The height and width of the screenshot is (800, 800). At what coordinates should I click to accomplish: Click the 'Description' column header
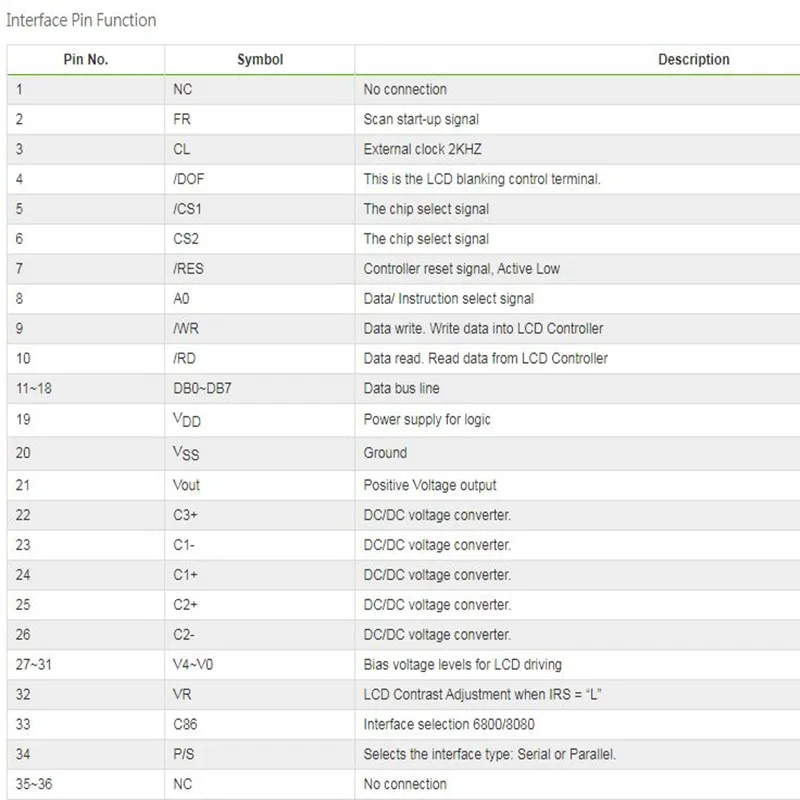(x=693, y=60)
